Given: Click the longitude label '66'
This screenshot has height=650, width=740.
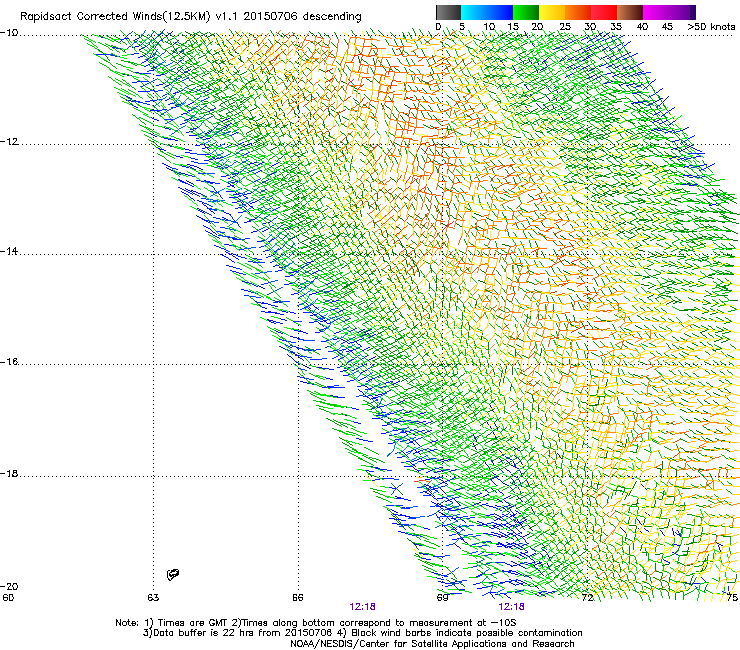Looking at the screenshot, I should pos(298,597).
